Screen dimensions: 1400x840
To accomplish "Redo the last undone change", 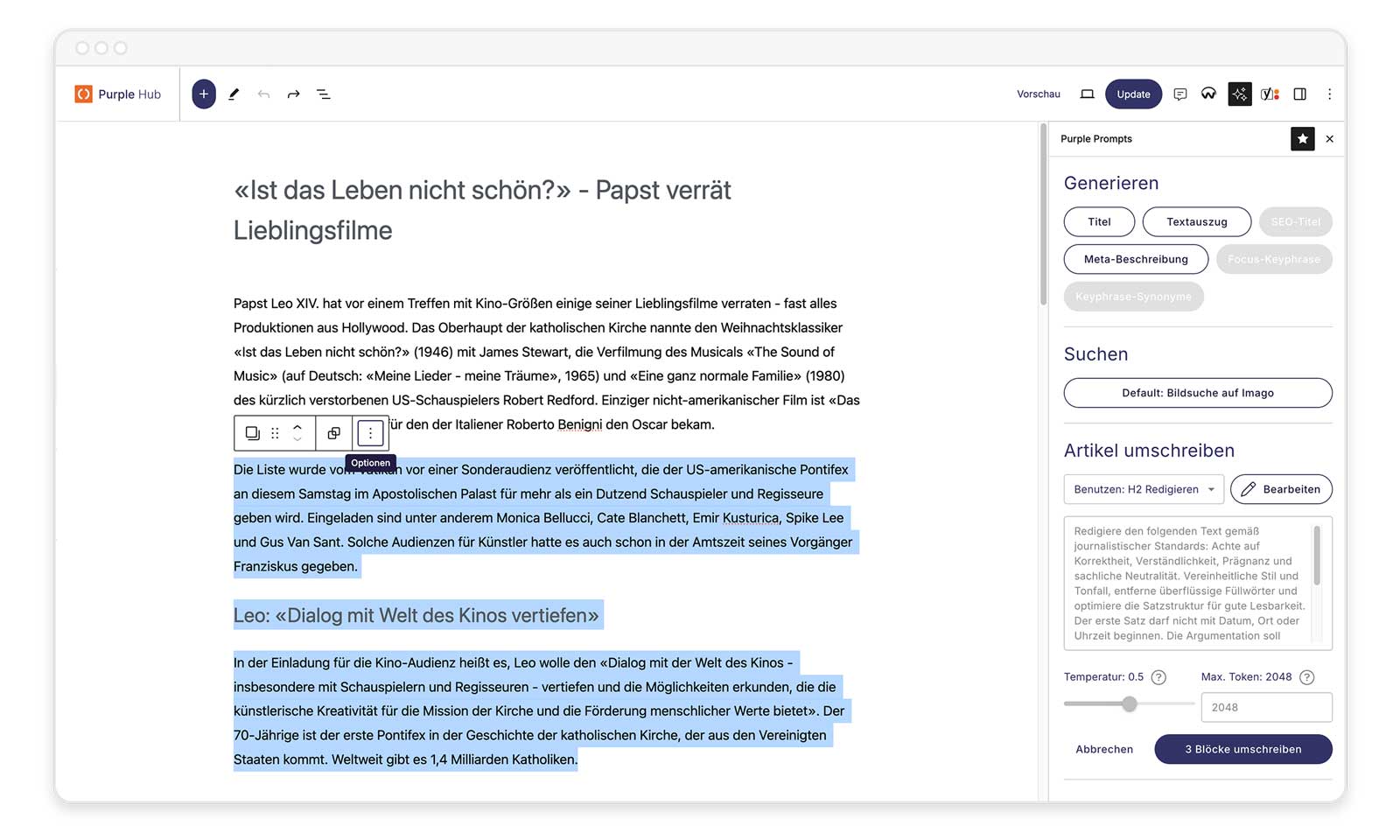I will [x=293, y=94].
